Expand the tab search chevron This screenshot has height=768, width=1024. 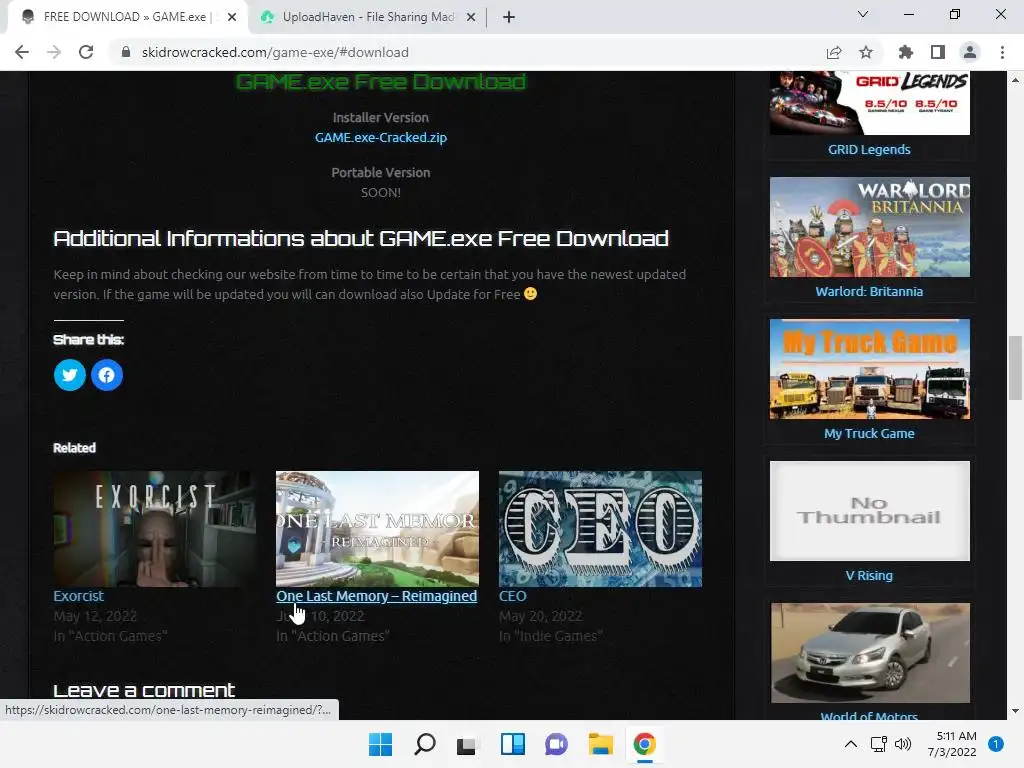(x=863, y=14)
